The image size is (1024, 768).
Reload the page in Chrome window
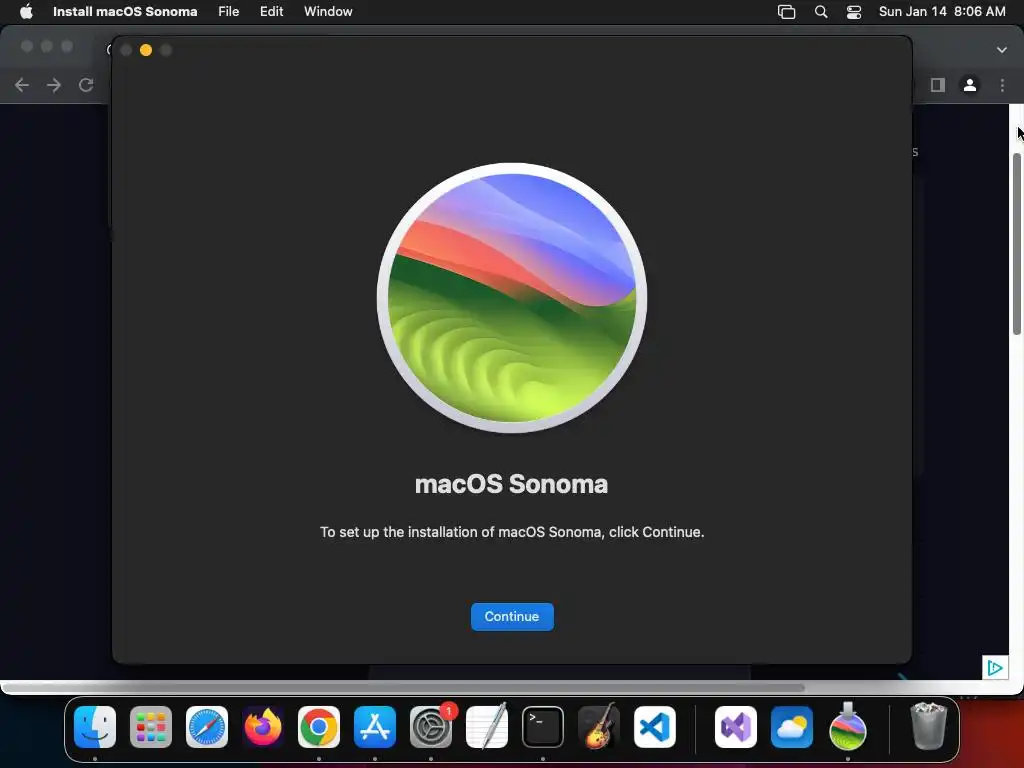click(x=86, y=85)
